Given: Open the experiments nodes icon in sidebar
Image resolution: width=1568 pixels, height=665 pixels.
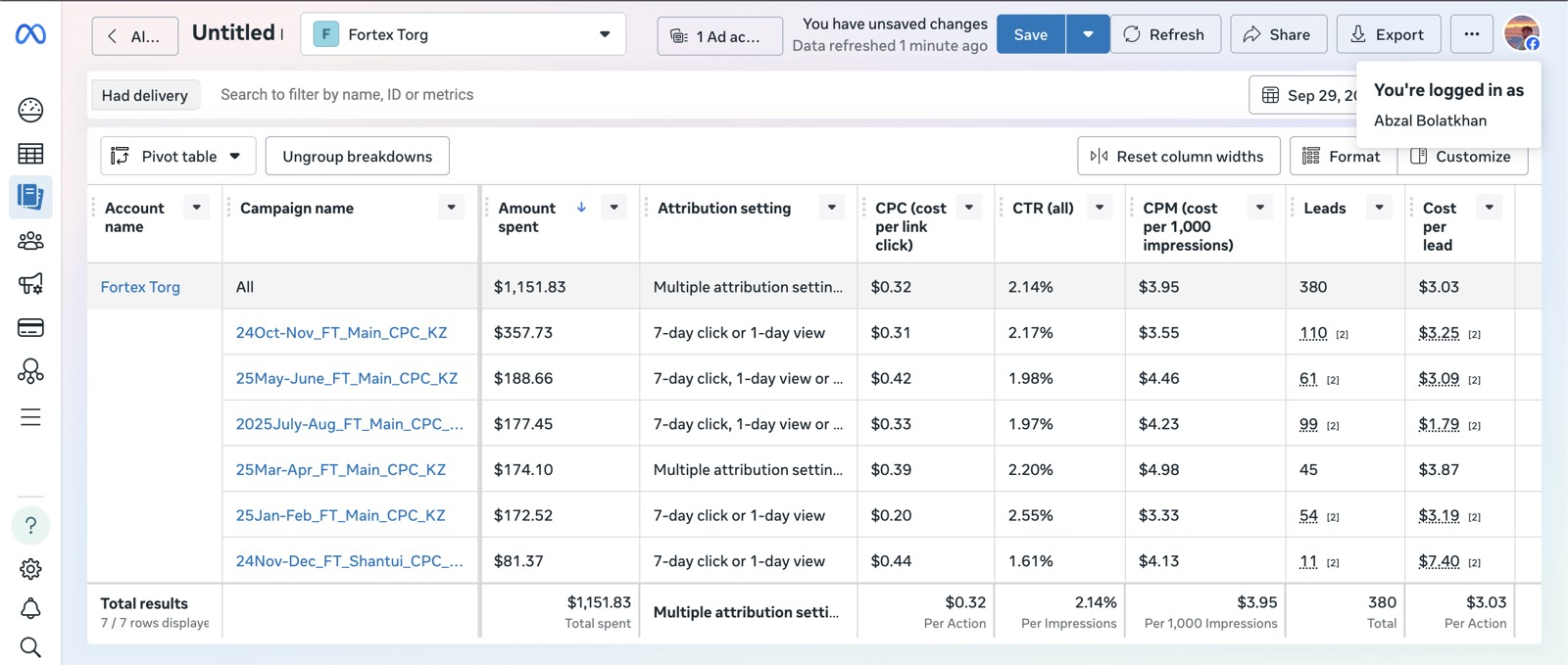Looking at the screenshot, I should [x=30, y=371].
